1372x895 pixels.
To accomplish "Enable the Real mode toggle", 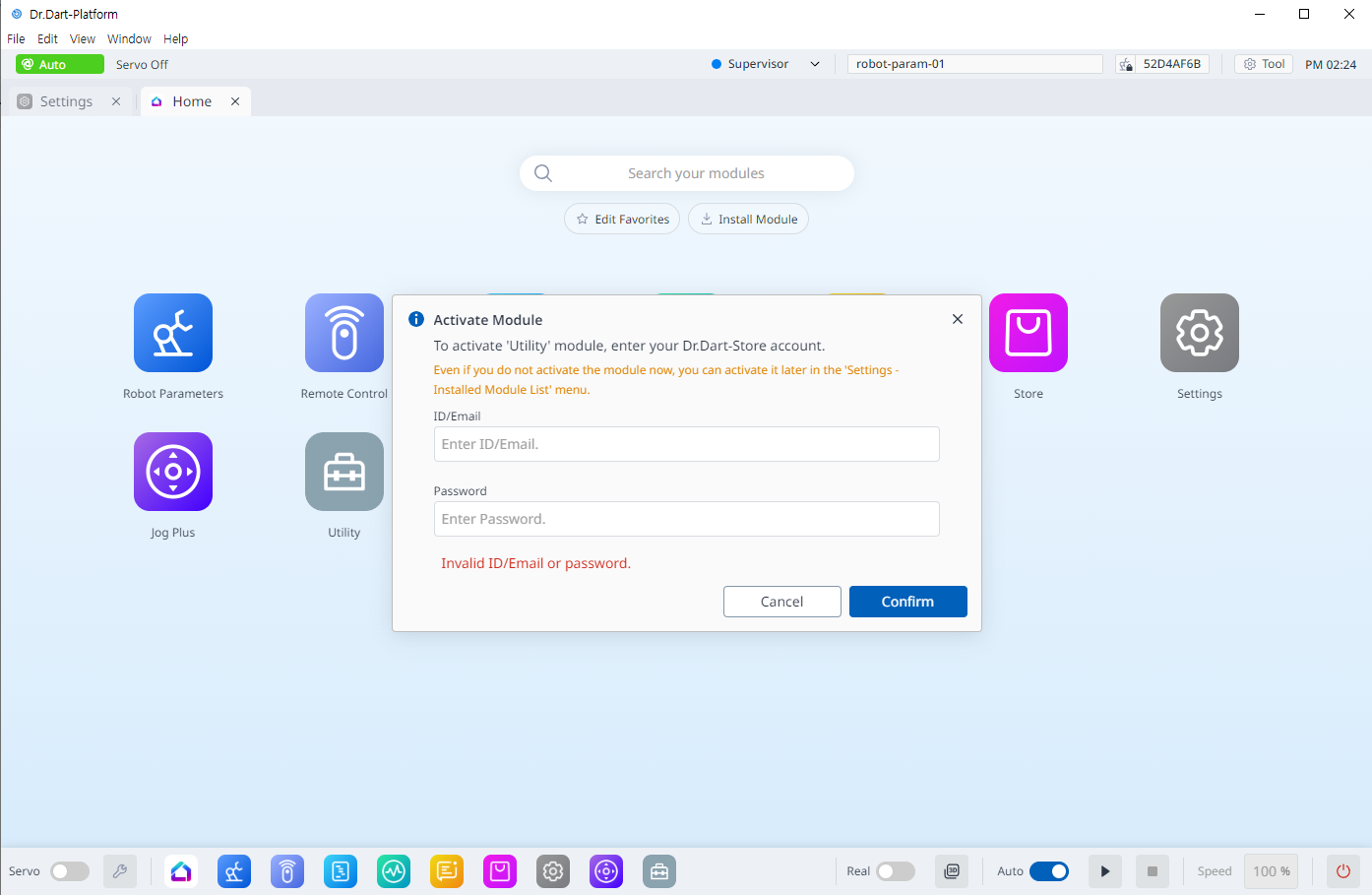I will point(895,871).
